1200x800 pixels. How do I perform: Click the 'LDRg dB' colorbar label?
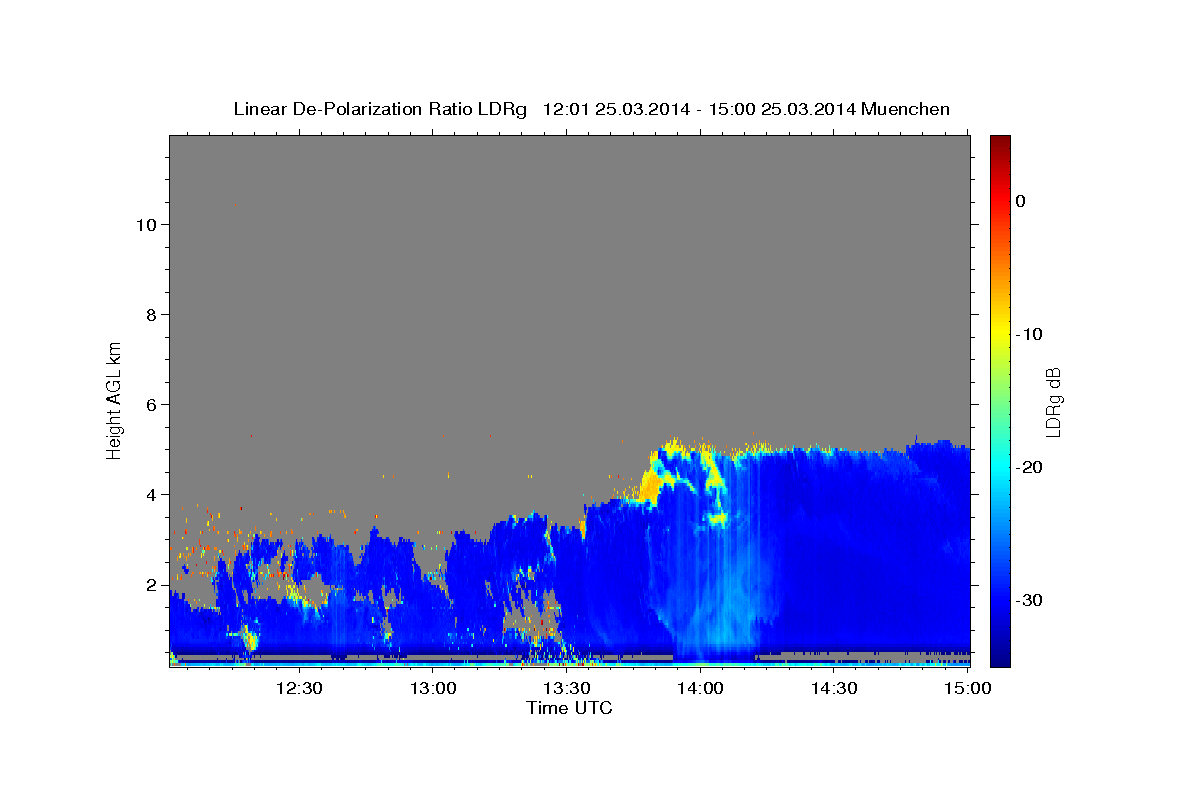1053,402
